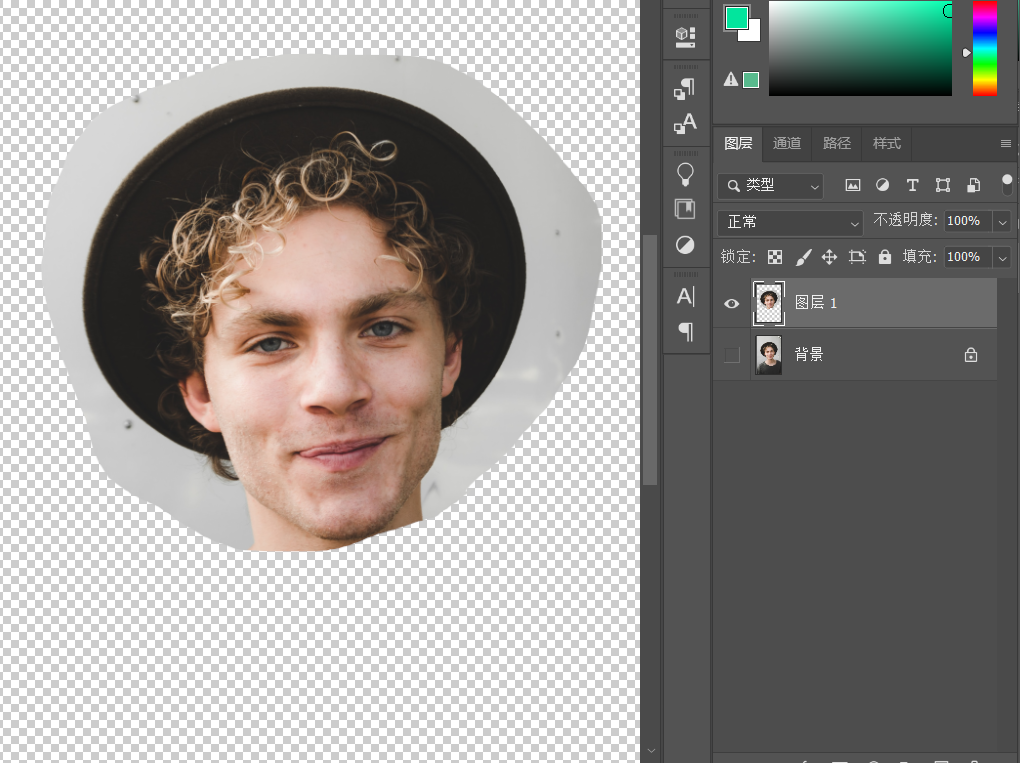Filter layers by pixel image type
This screenshot has height=763, width=1020.
(852, 185)
